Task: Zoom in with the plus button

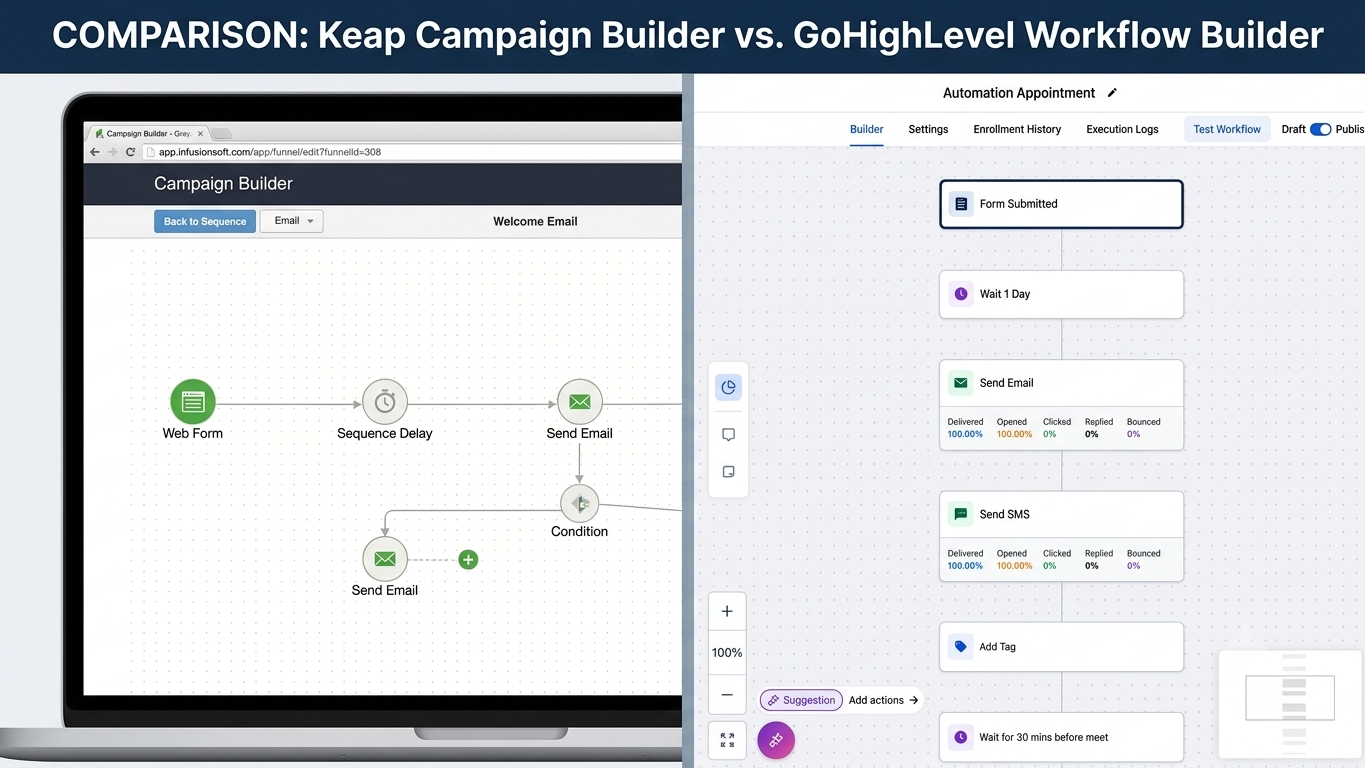Action: click(727, 611)
